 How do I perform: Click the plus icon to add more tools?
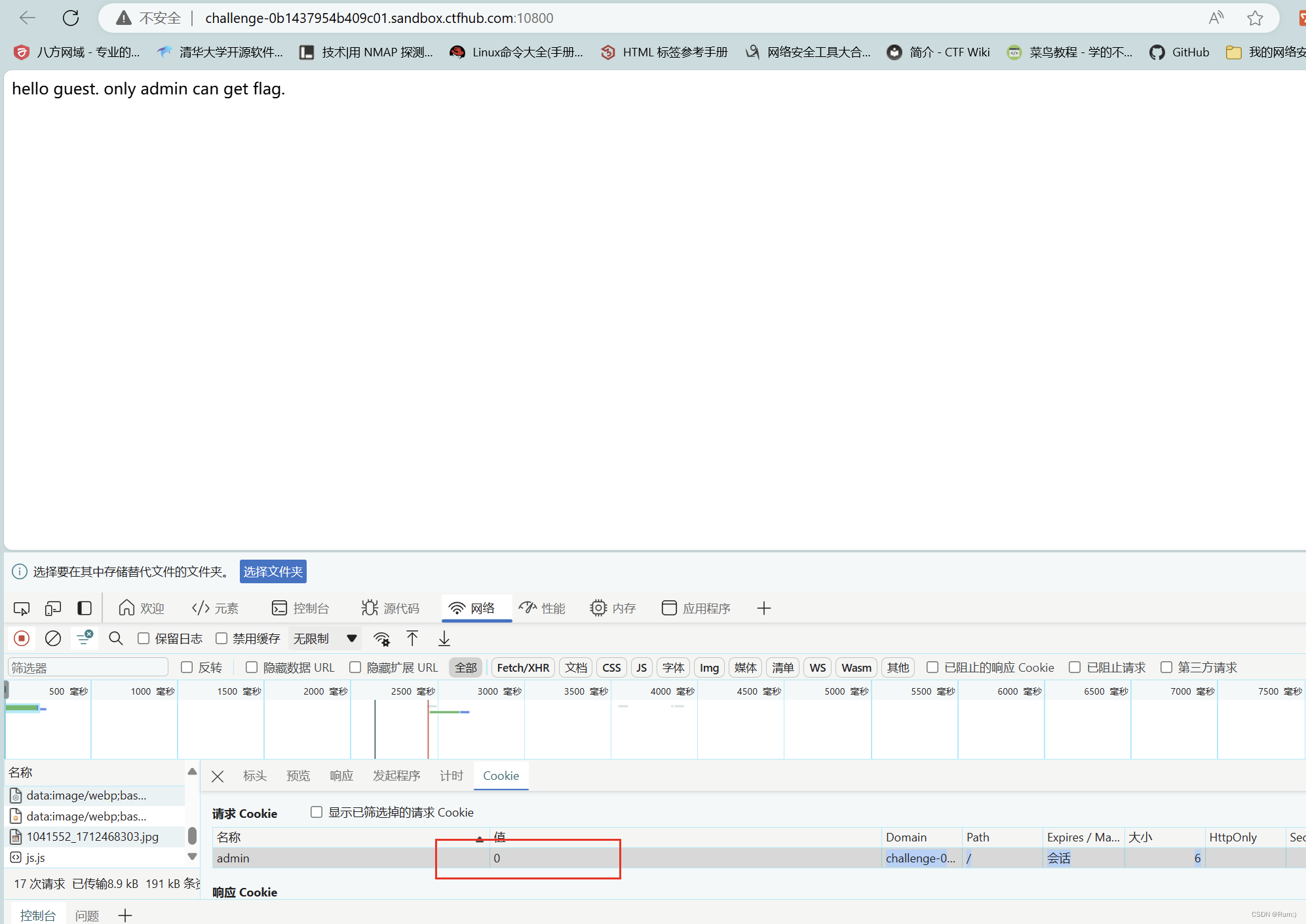coord(764,608)
